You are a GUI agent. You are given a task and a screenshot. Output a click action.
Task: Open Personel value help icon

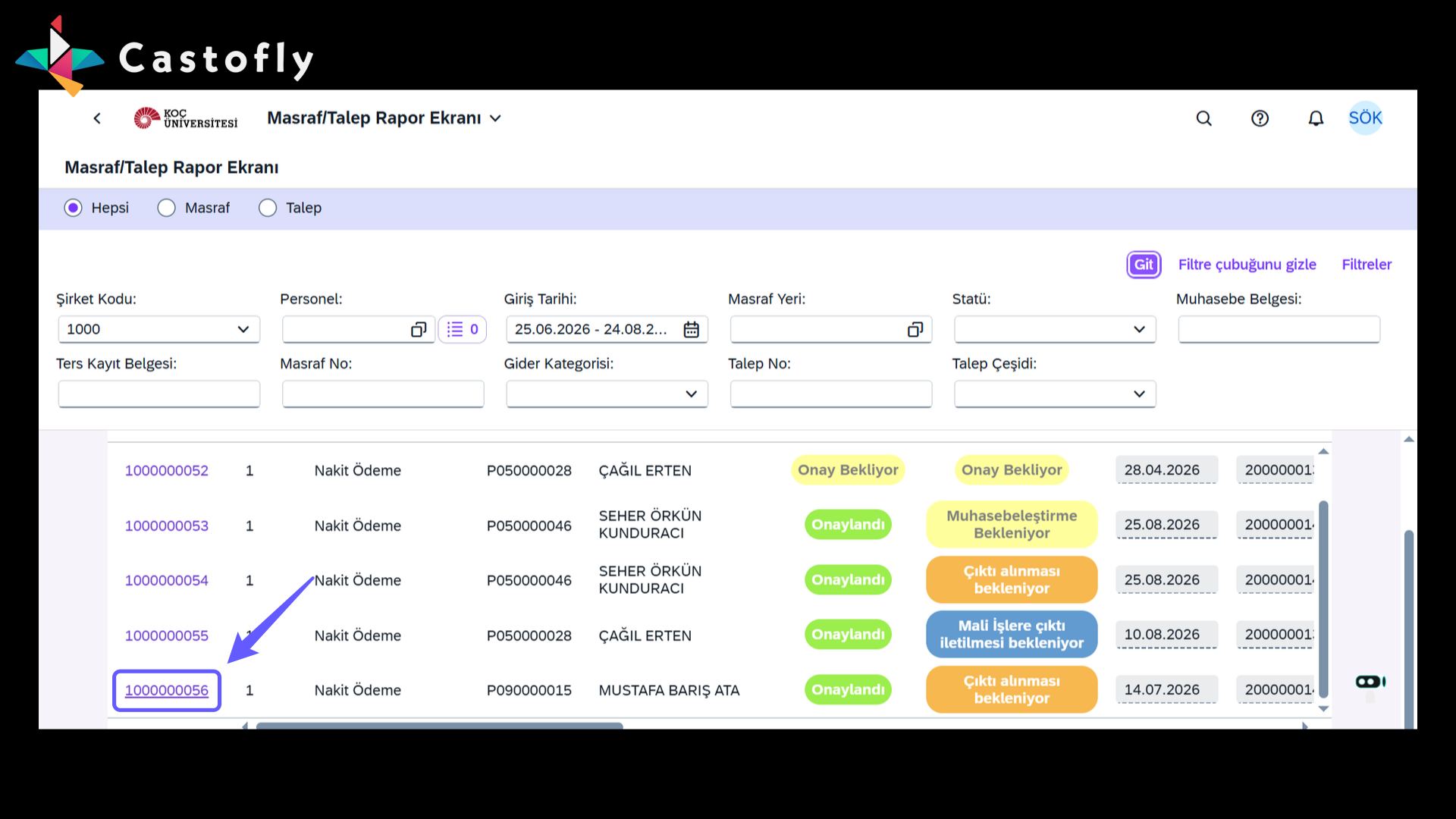coord(419,329)
